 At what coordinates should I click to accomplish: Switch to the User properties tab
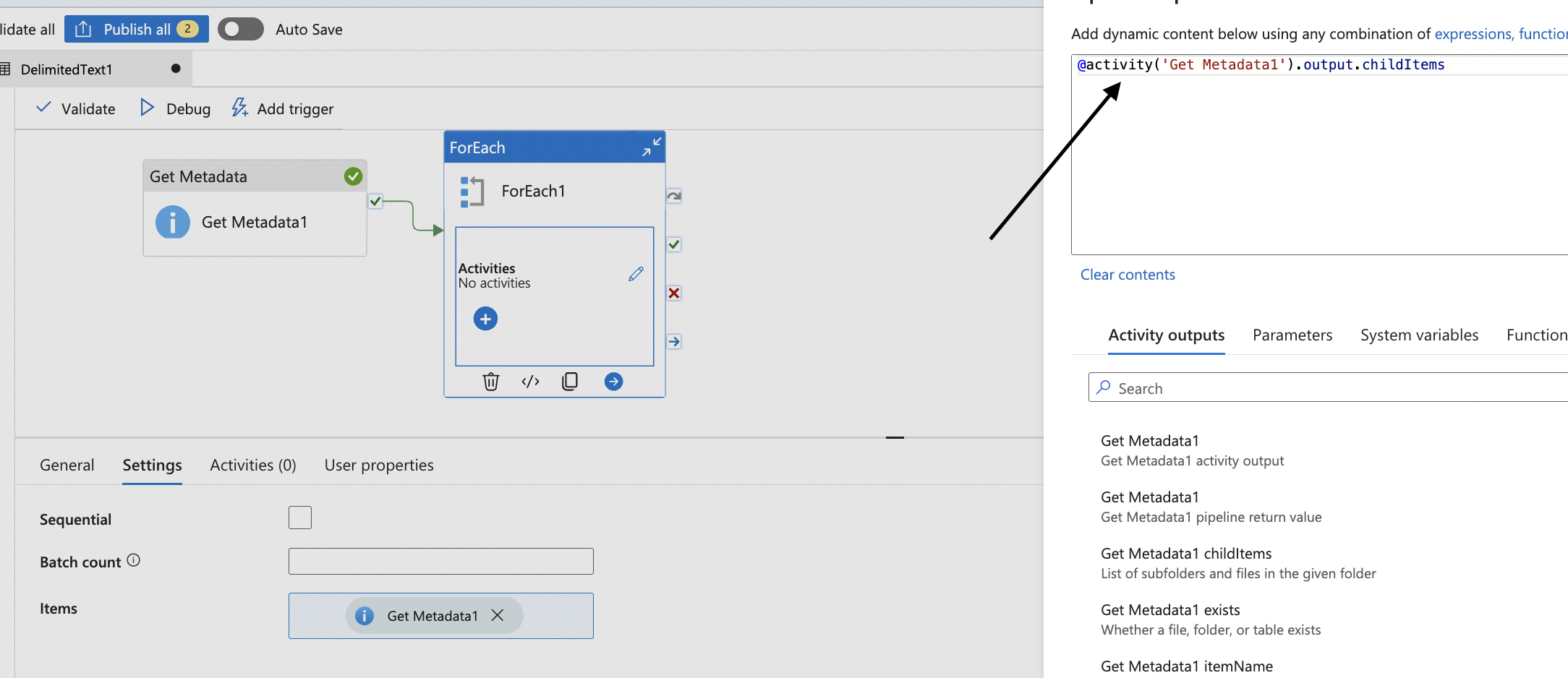pyautogui.click(x=378, y=465)
